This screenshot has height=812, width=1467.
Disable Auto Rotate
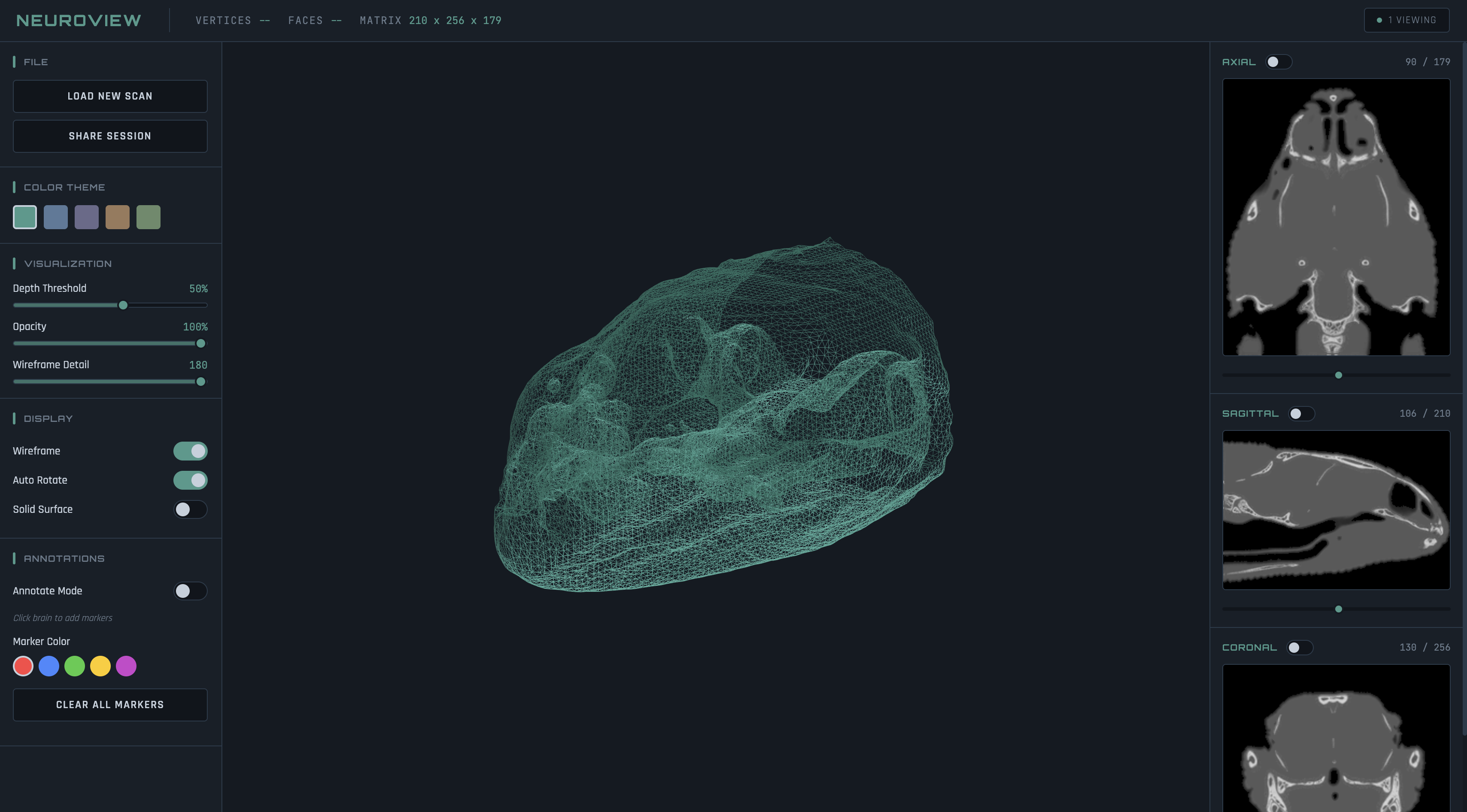[190, 480]
